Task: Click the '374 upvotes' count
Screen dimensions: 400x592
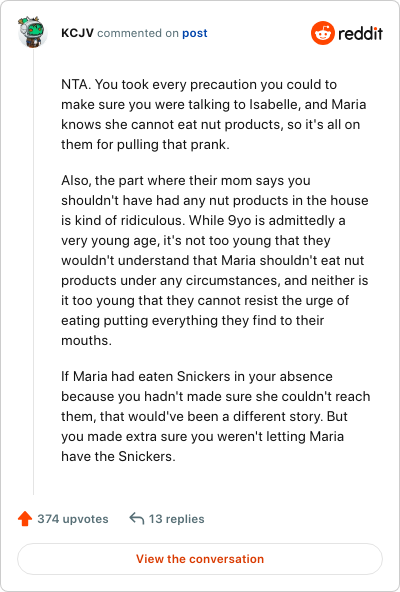Action: coord(73,519)
